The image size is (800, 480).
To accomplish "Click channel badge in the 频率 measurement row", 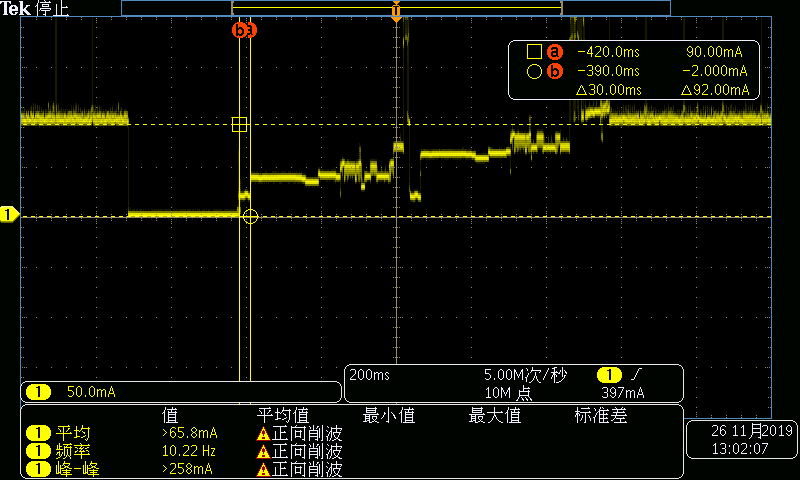I will point(39,451).
